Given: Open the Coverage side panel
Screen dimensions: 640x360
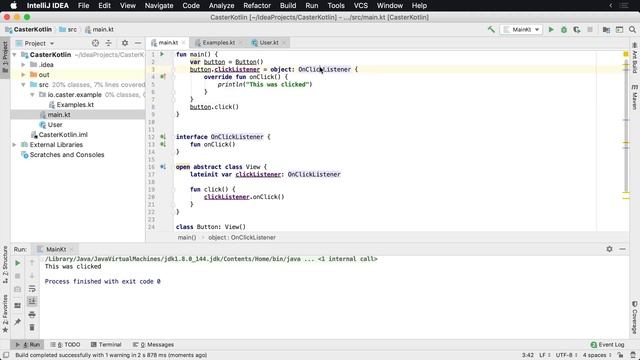Looking at the screenshot, I should pos(635,317).
